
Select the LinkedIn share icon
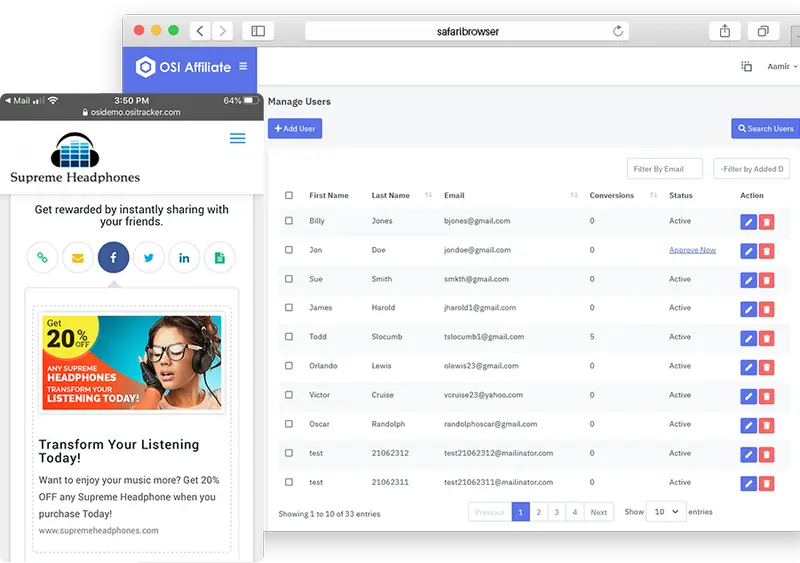(184, 258)
